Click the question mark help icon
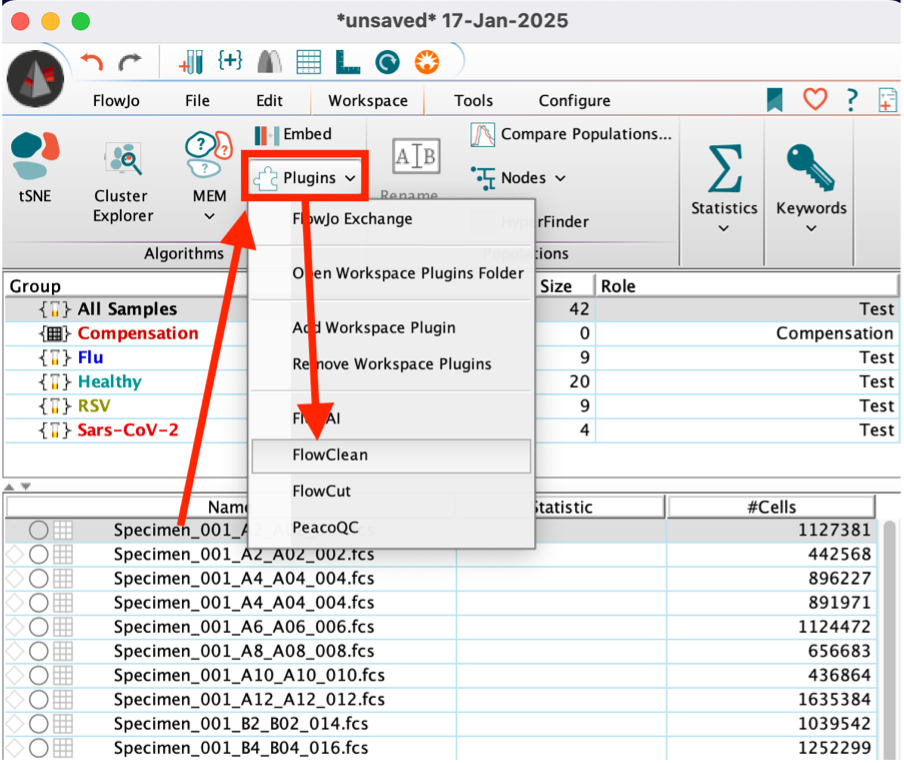 click(x=852, y=100)
